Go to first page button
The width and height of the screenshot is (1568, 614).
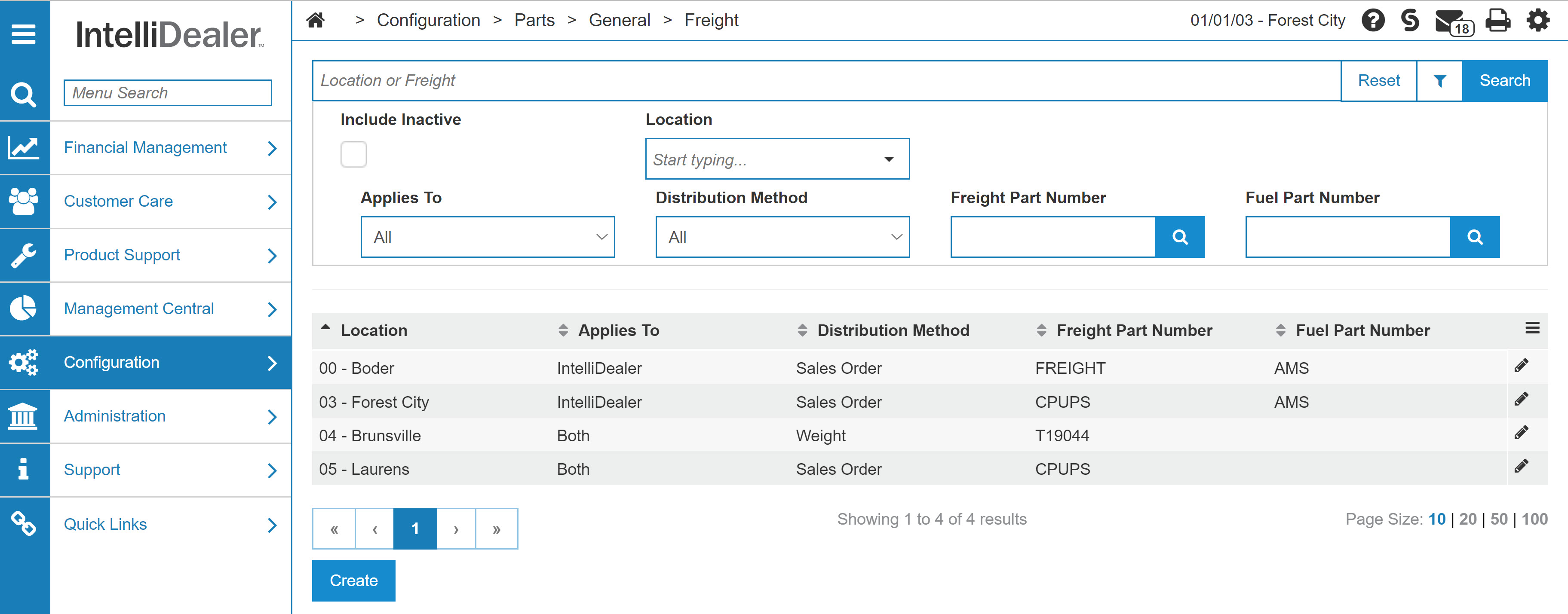point(334,529)
